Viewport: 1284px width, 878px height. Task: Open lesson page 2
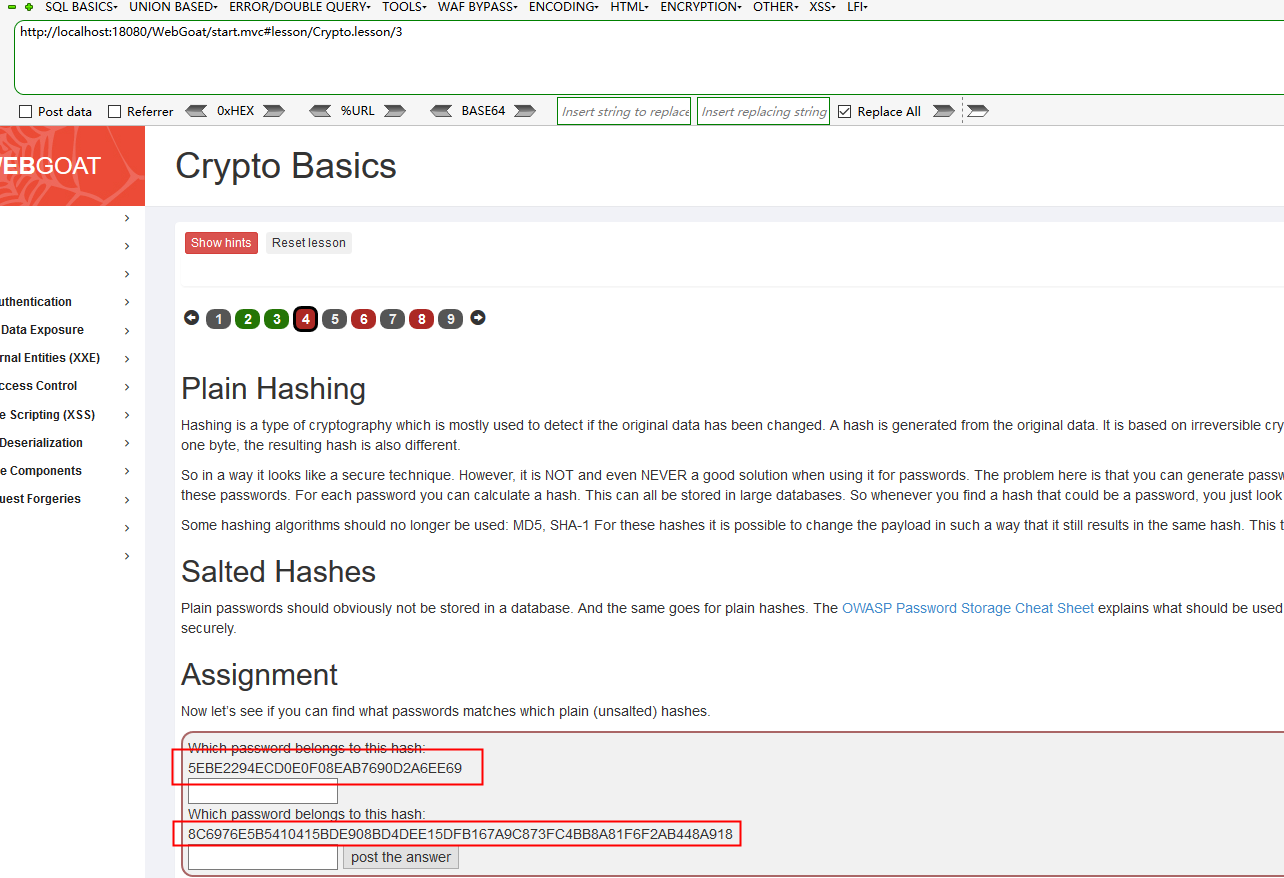click(x=248, y=319)
